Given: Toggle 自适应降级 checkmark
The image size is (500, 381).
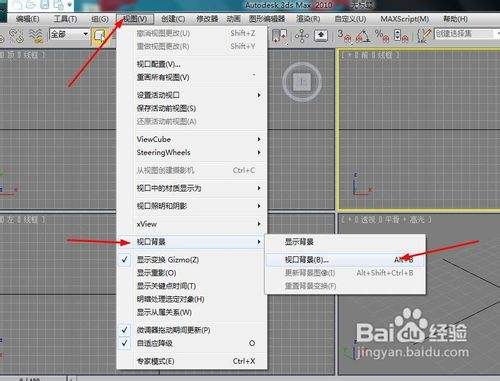Looking at the screenshot, I should click(x=192, y=343).
